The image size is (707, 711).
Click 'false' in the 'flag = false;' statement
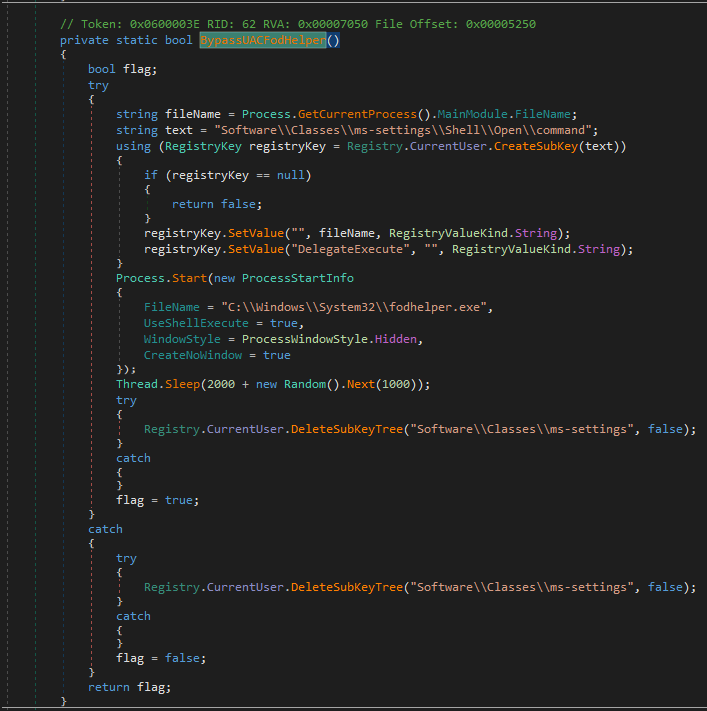(x=182, y=658)
